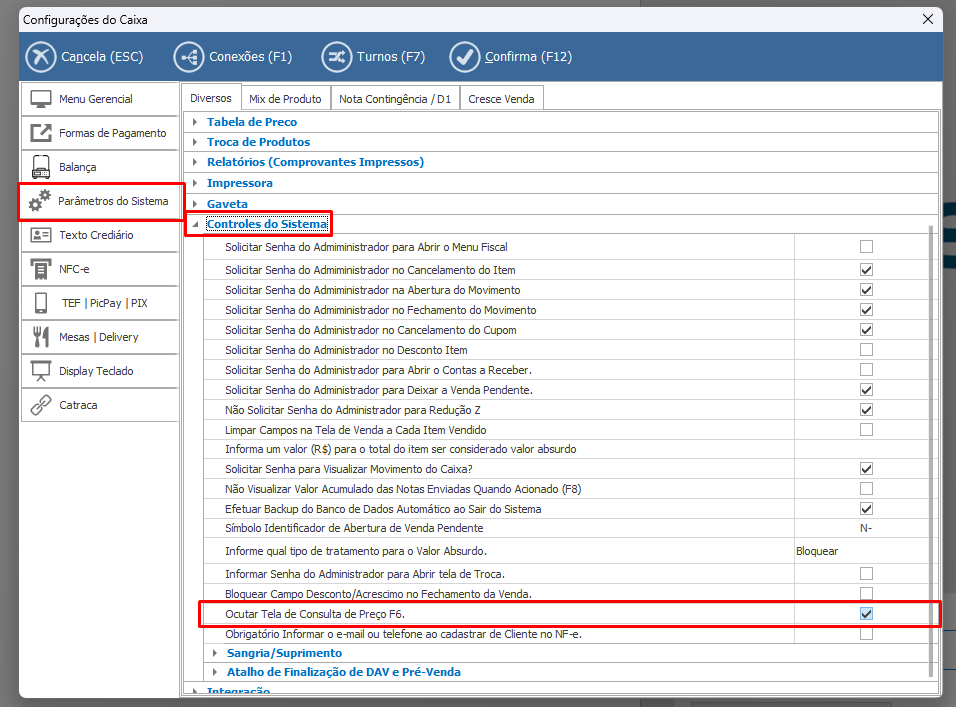Open the NFC-e receipt icon
The image size is (956, 707).
pos(41,269)
